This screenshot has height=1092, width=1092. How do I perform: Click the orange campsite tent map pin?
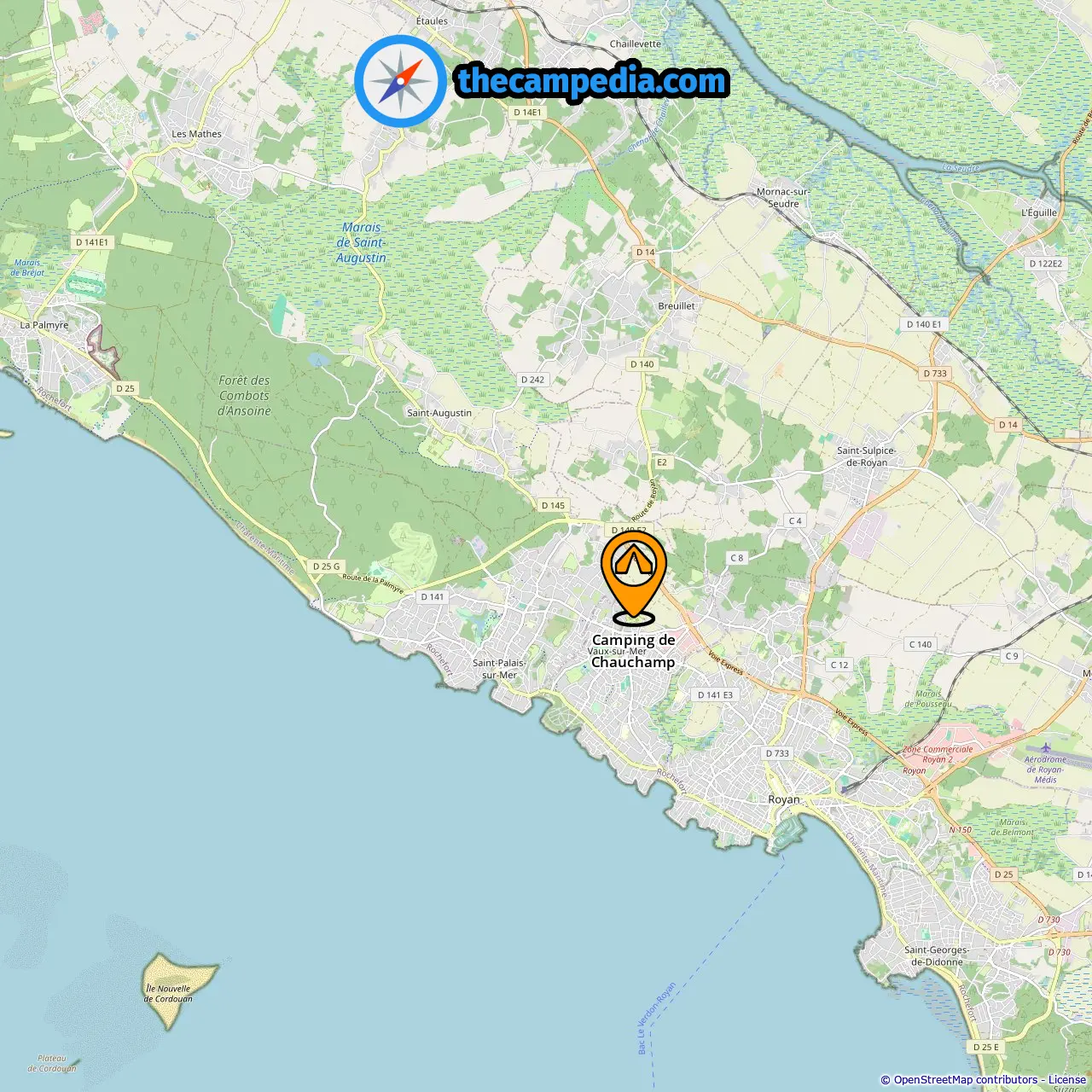coord(634,578)
